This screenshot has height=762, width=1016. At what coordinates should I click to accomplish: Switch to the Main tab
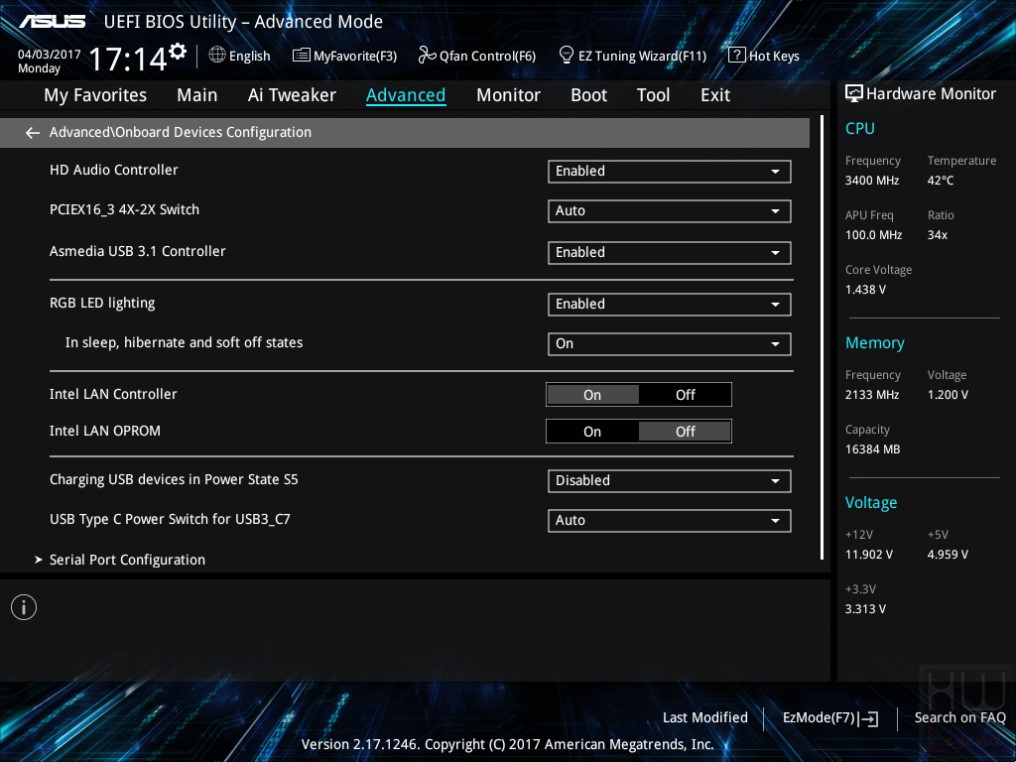(x=197, y=95)
